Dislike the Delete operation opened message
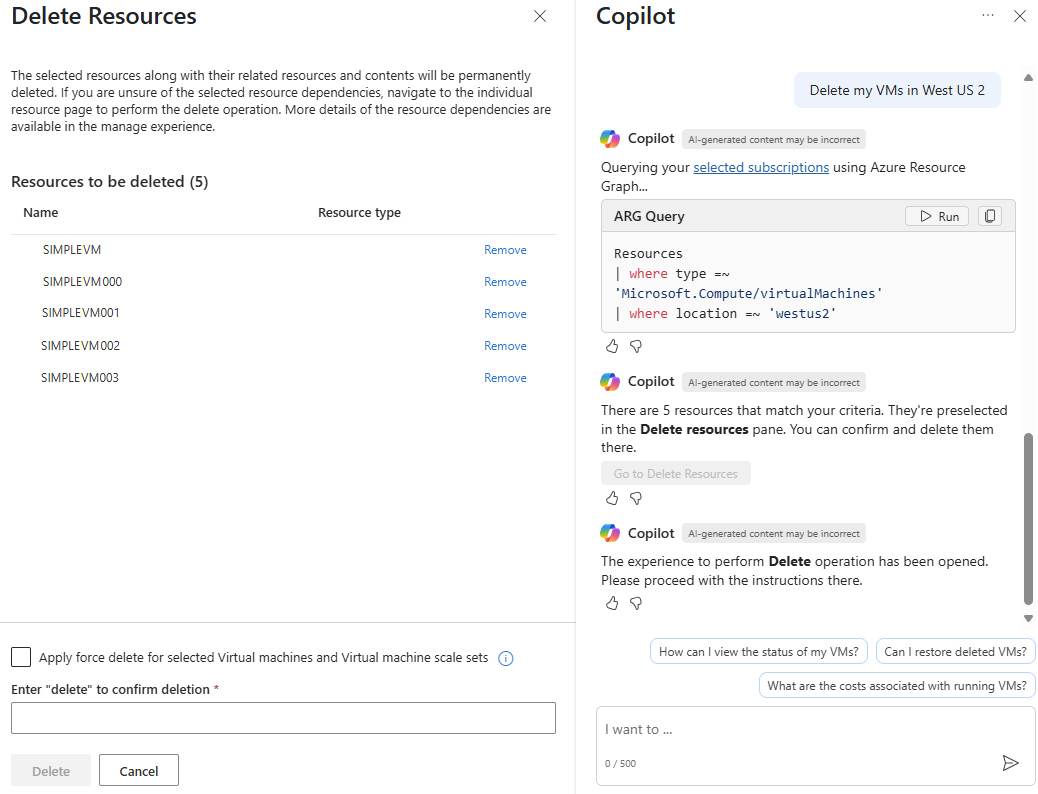The width and height of the screenshot is (1038, 794). [636, 603]
